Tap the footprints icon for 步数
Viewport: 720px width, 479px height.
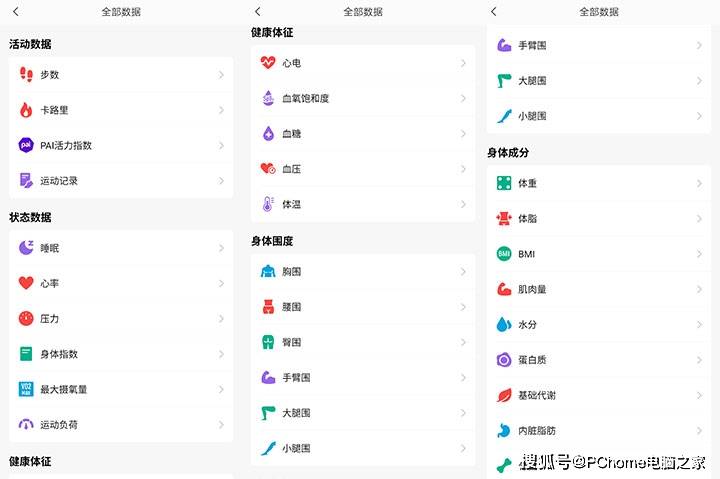pos(26,74)
